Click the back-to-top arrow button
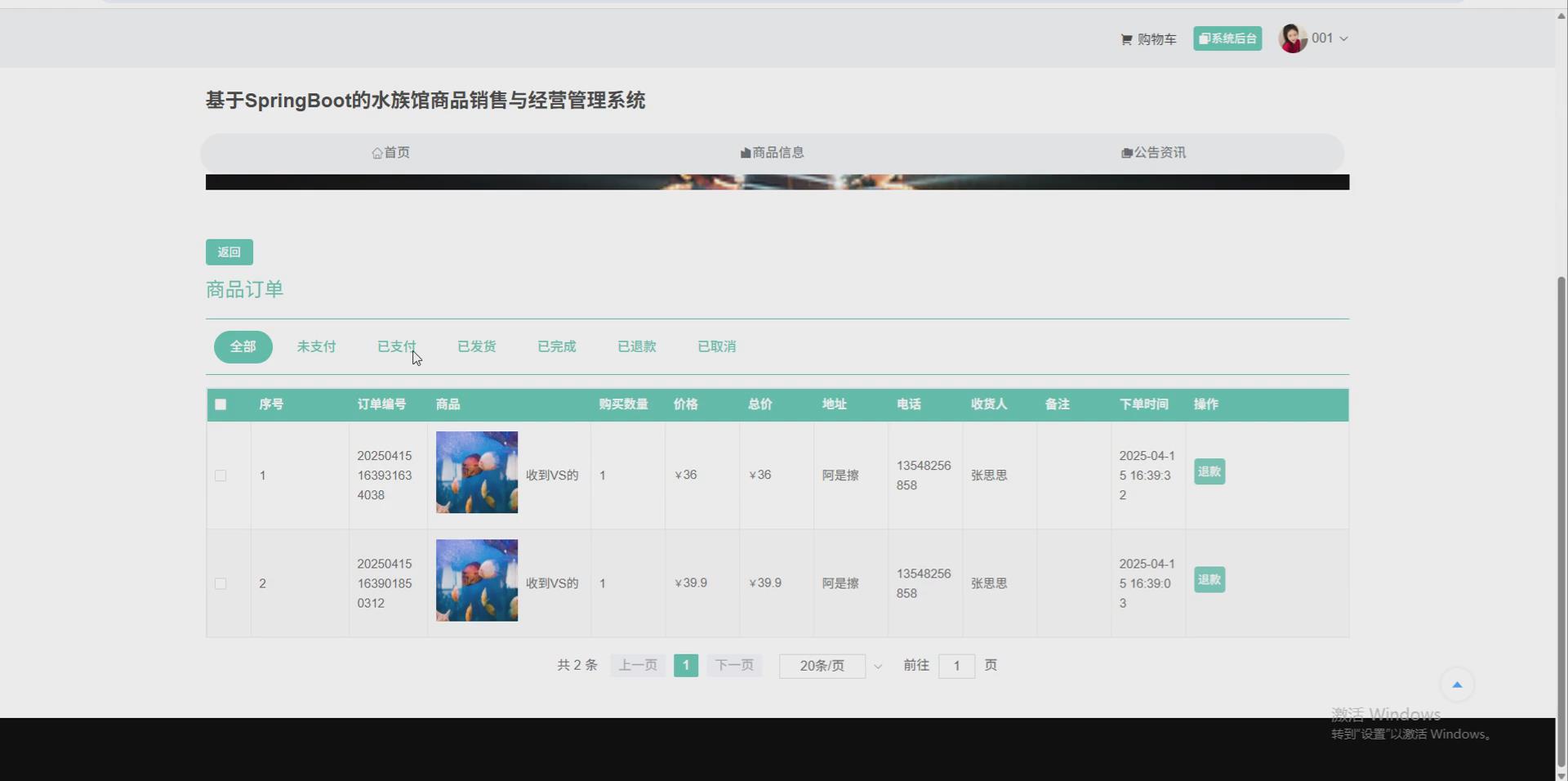This screenshot has width=1568, height=781. click(1457, 685)
